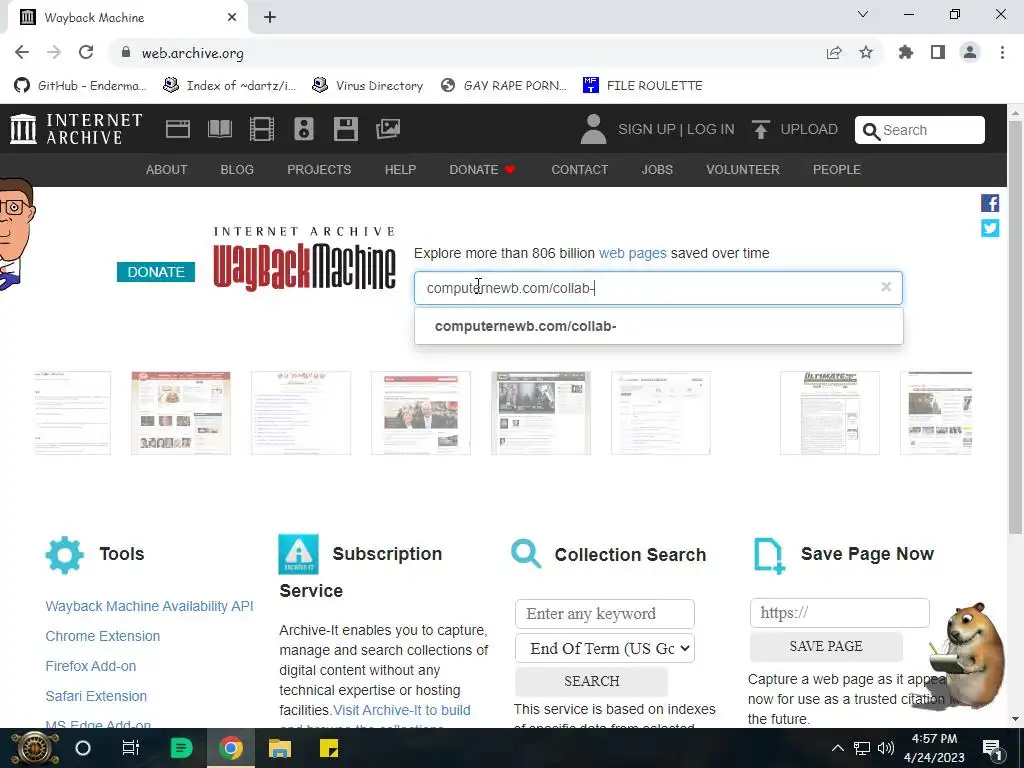1024x768 pixels.
Task: Open the End Of Term collection dropdown
Action: click(605, 648)
